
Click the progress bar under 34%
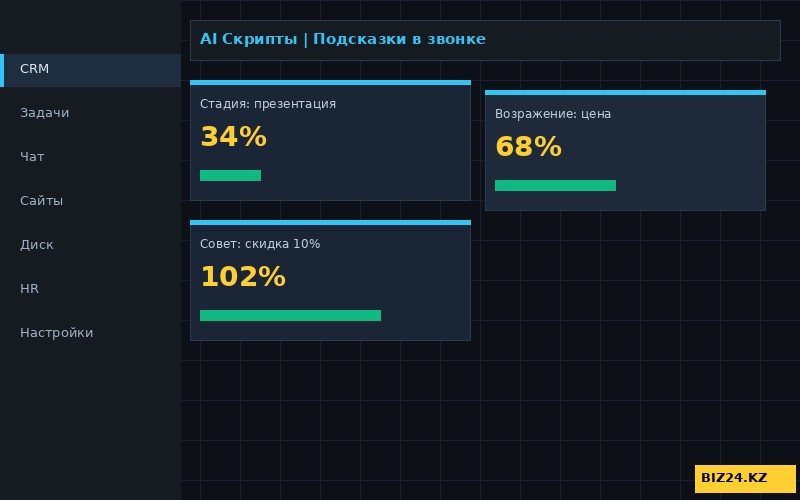(x=231, y=176)
